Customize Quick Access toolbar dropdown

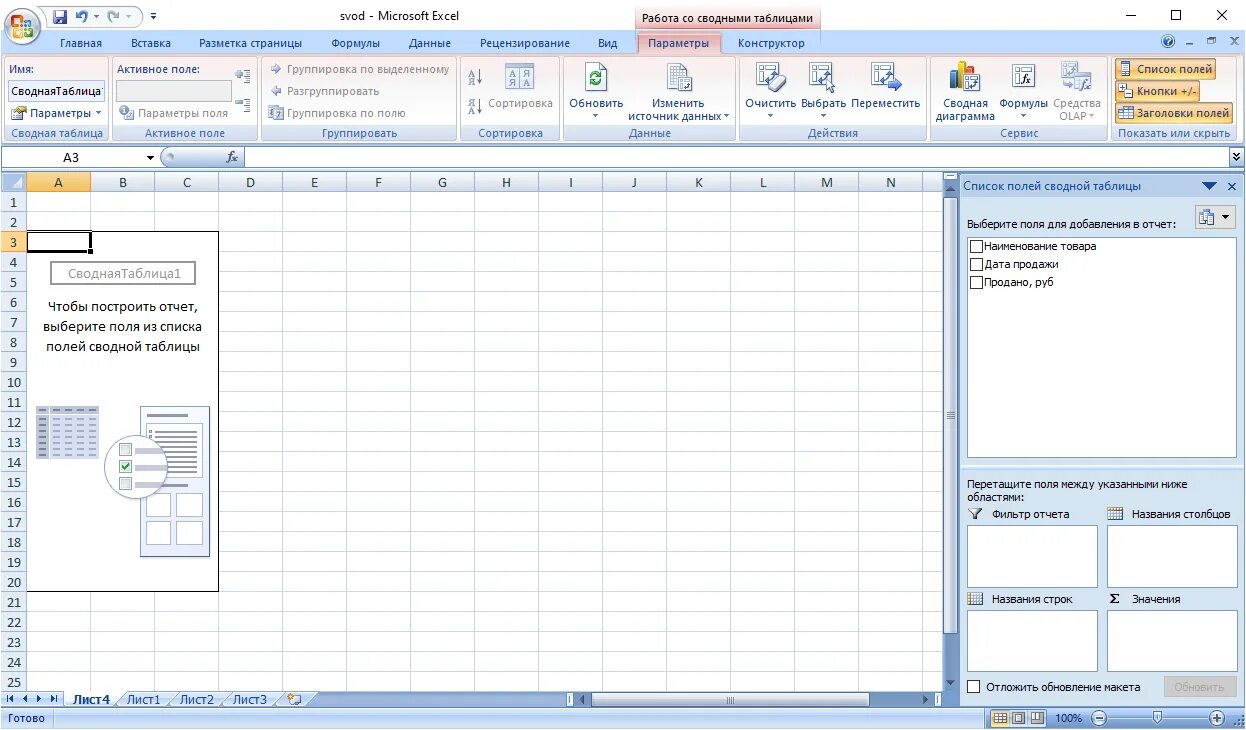tap(153, 17)
